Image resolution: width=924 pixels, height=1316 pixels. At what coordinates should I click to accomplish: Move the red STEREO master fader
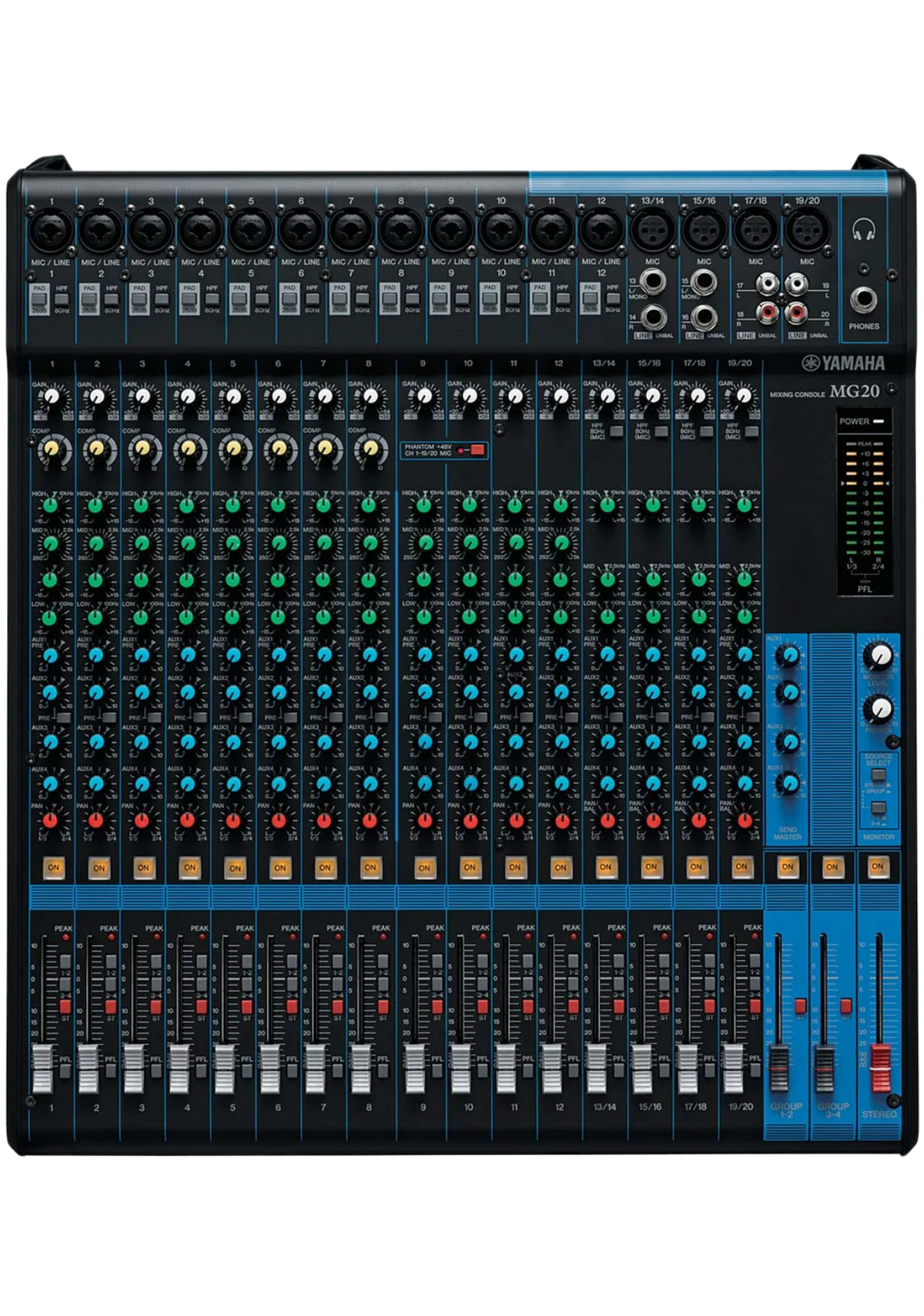click(879, 1068)
